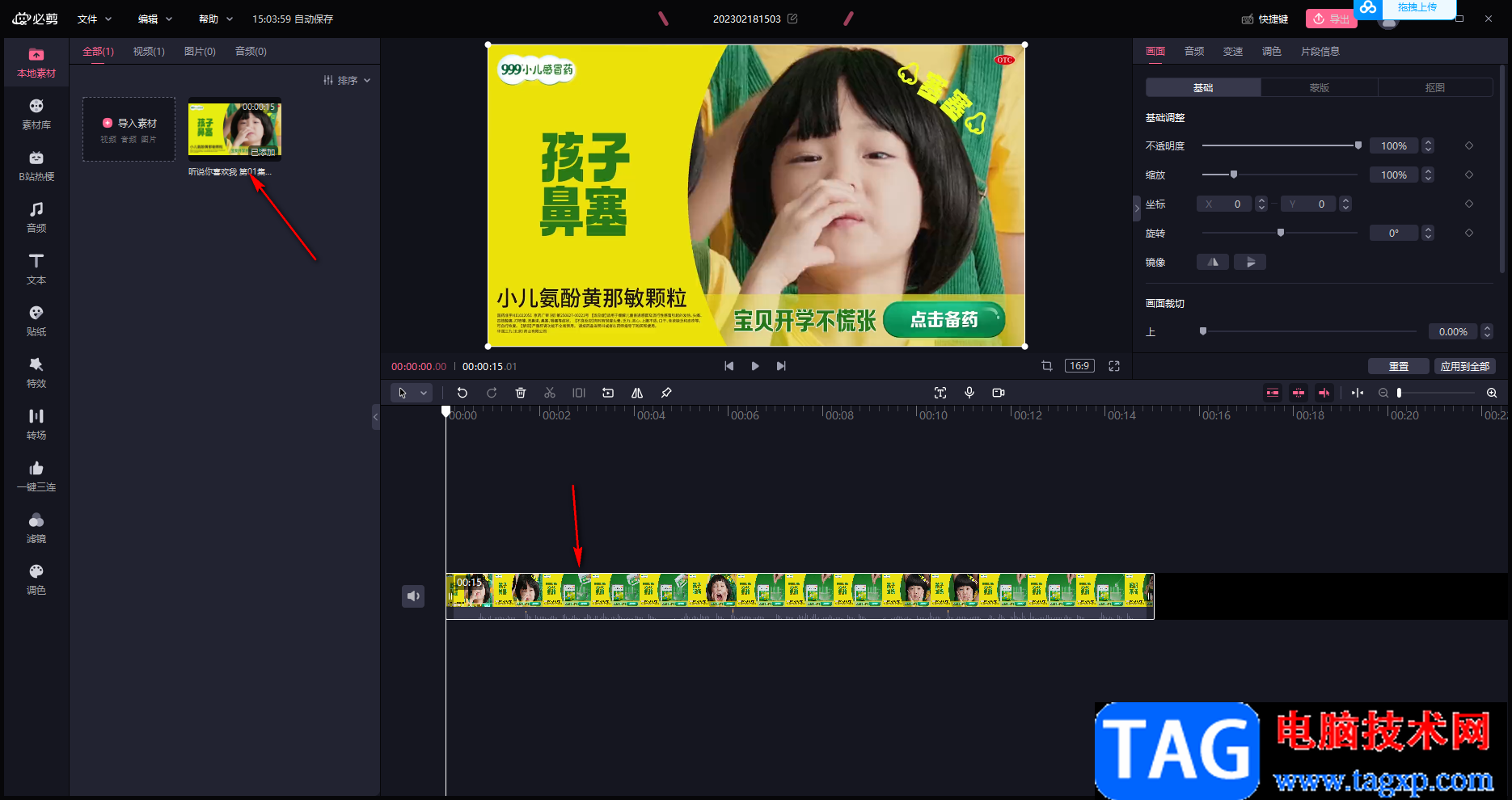Toggle 缩放 scale keyframe diamond
1512x800 pixels.
pos(1469,175)
